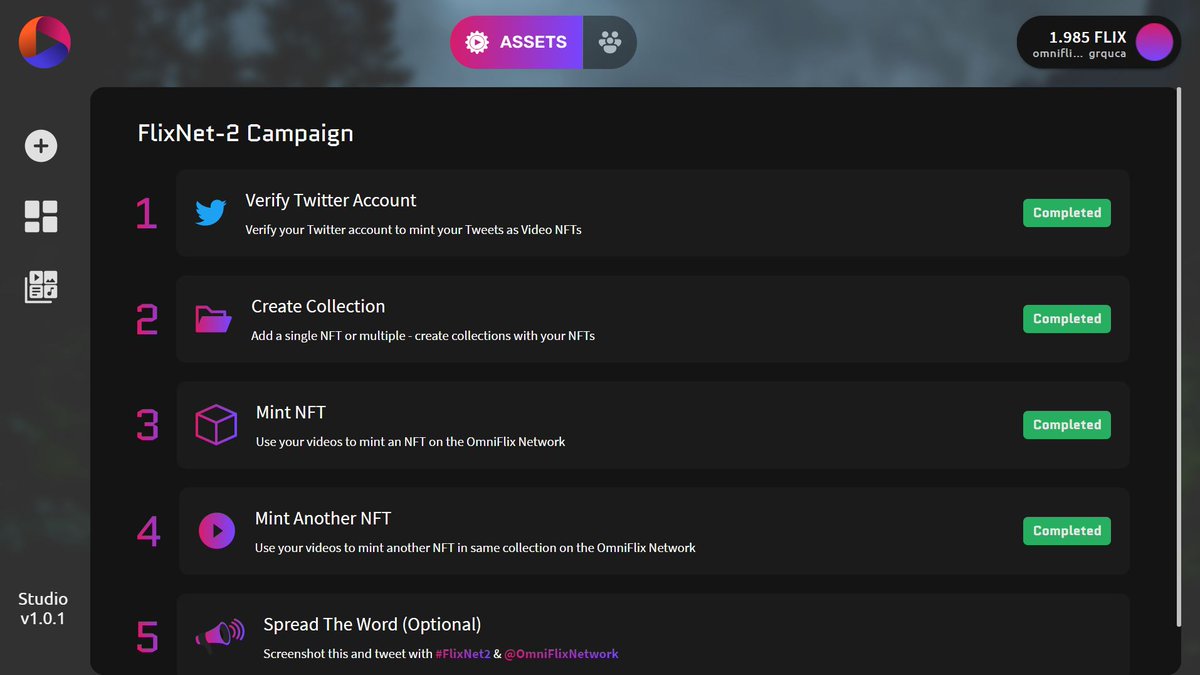The width and height of the screenshot is (1200, 675).
Task: Select the megaphone icon for Spread The Word
Action: pos(219,634)
